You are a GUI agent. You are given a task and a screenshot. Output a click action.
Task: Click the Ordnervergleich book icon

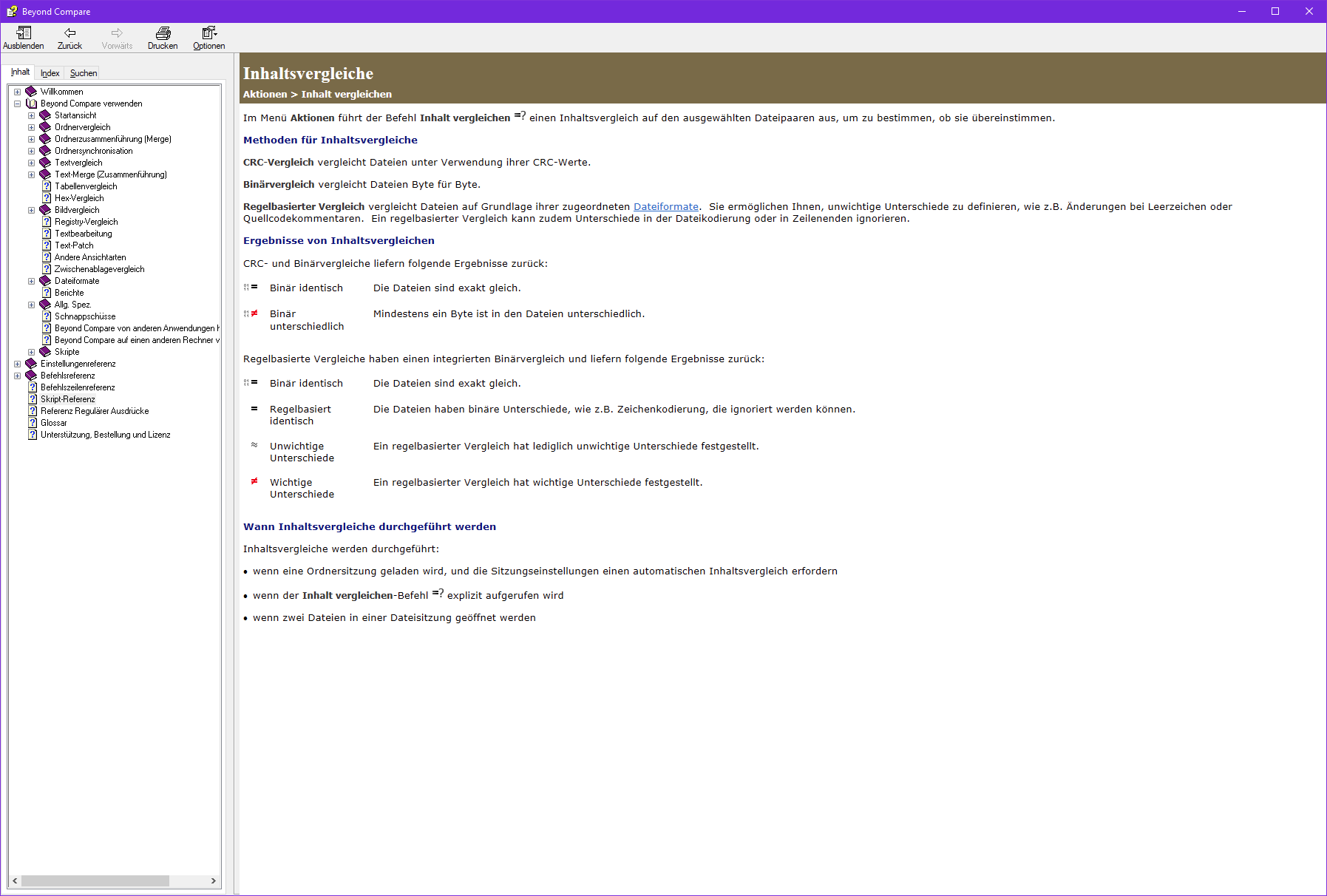pyautogui.click(x=45, y=127)
